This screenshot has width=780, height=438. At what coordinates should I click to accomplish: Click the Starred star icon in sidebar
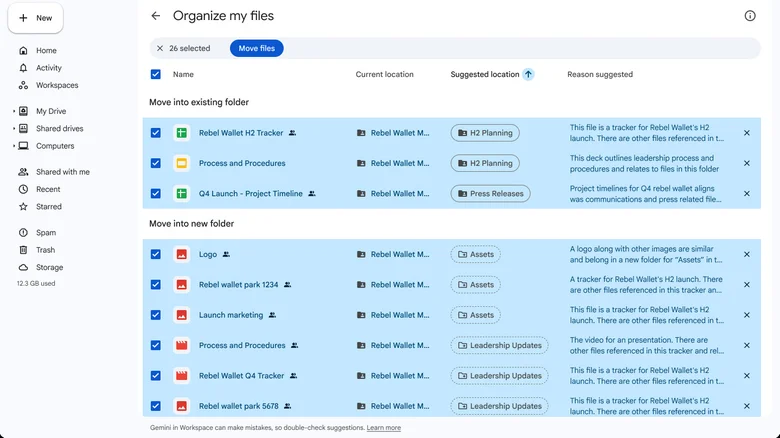[23, 207]
